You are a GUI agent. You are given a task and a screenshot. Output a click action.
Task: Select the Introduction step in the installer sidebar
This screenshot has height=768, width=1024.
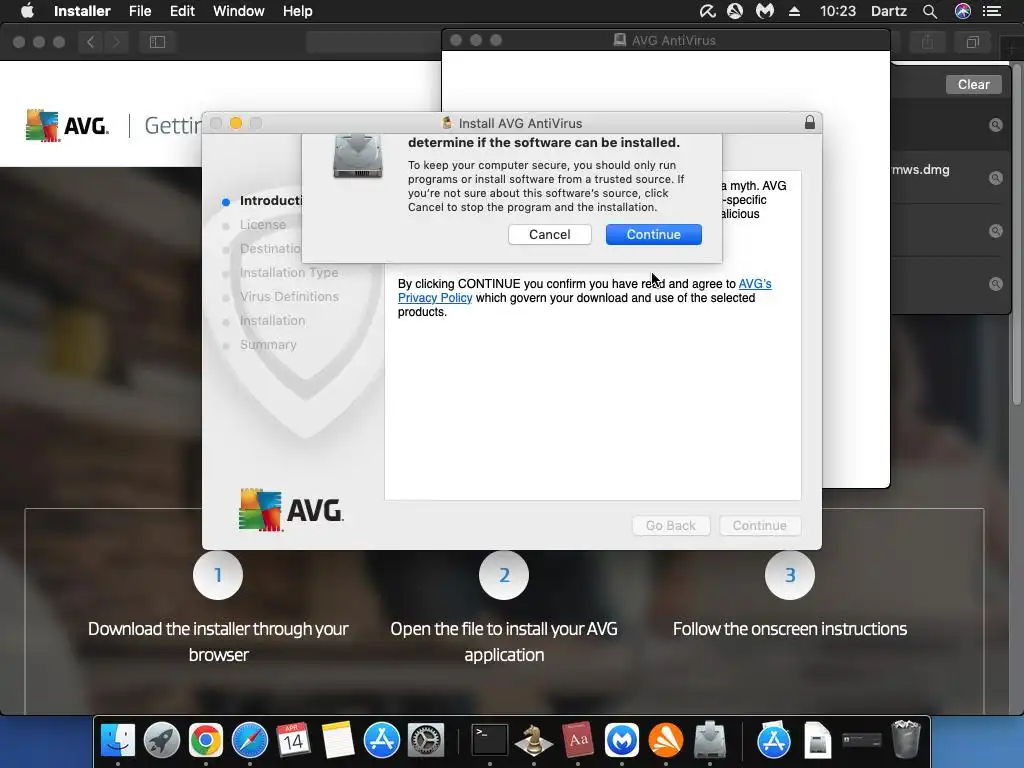269,200
